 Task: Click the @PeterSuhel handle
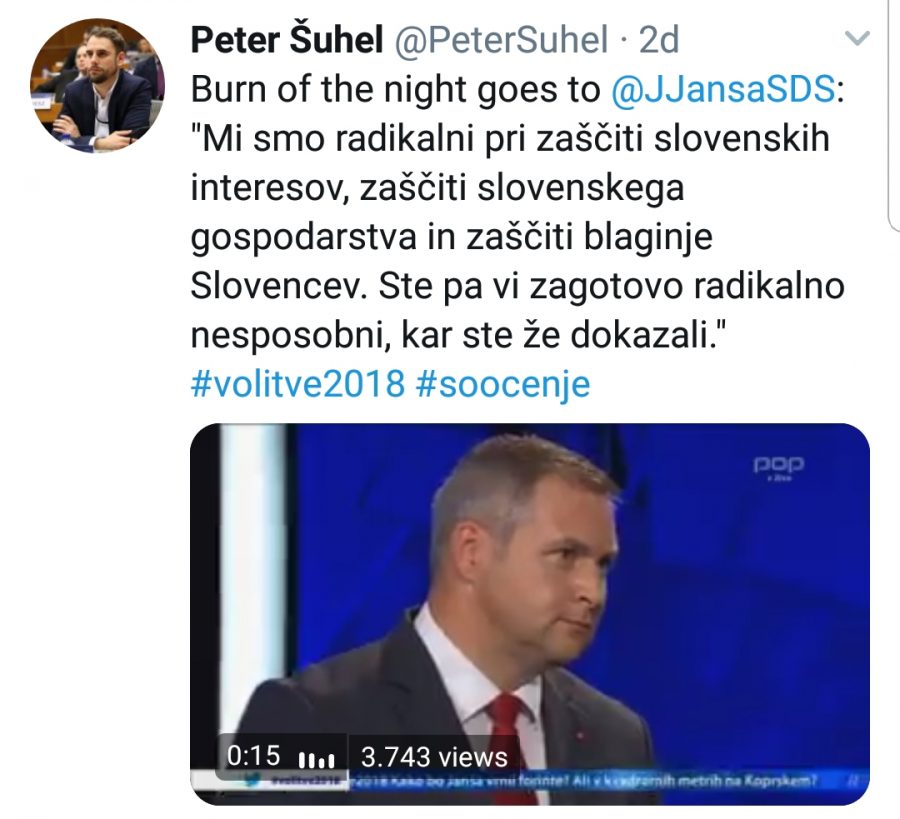[501, 40]
